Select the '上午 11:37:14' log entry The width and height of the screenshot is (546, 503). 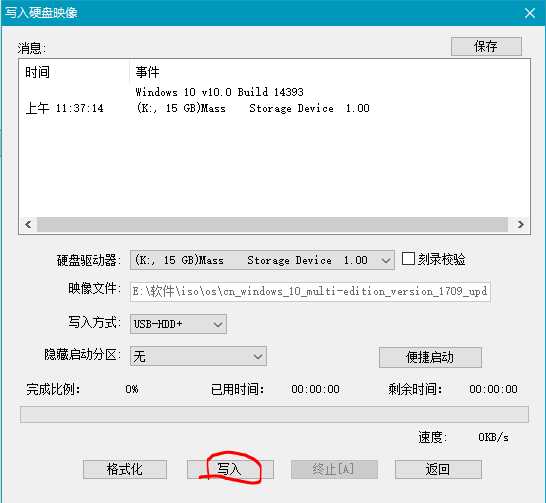[64, 108]
